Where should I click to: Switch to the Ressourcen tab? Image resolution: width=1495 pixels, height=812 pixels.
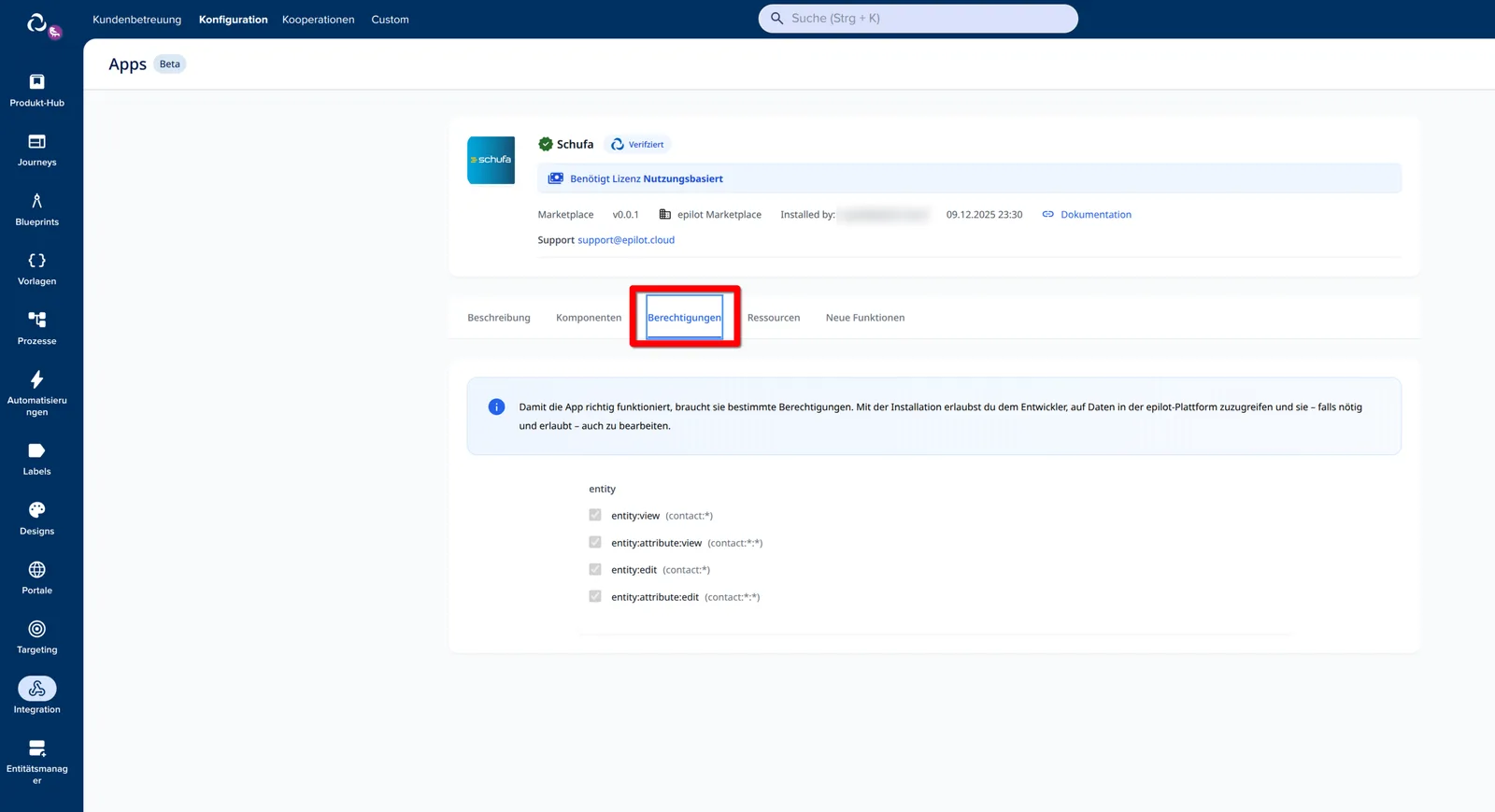tap(774, 318)
